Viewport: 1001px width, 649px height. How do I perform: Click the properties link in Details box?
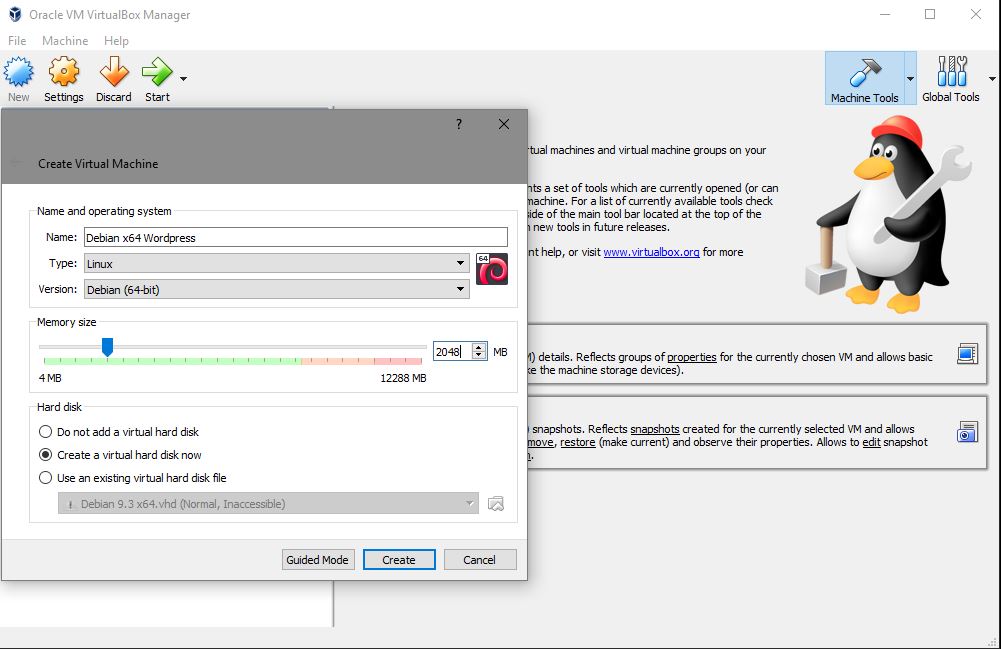pos(691,357)
